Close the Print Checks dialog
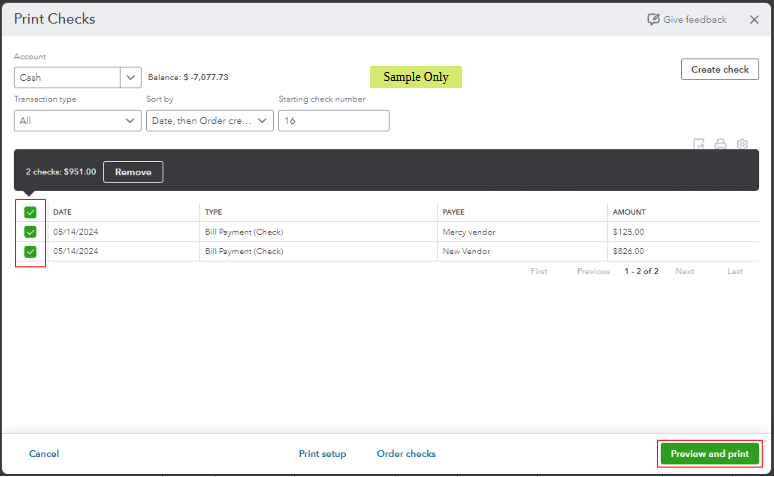 pyautogui.click(x=754, y=20)
